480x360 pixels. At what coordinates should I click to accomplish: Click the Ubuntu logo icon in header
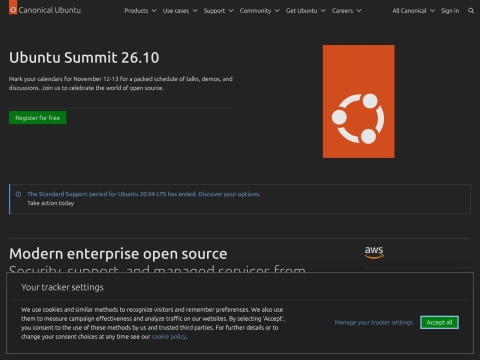pos(13,8)
